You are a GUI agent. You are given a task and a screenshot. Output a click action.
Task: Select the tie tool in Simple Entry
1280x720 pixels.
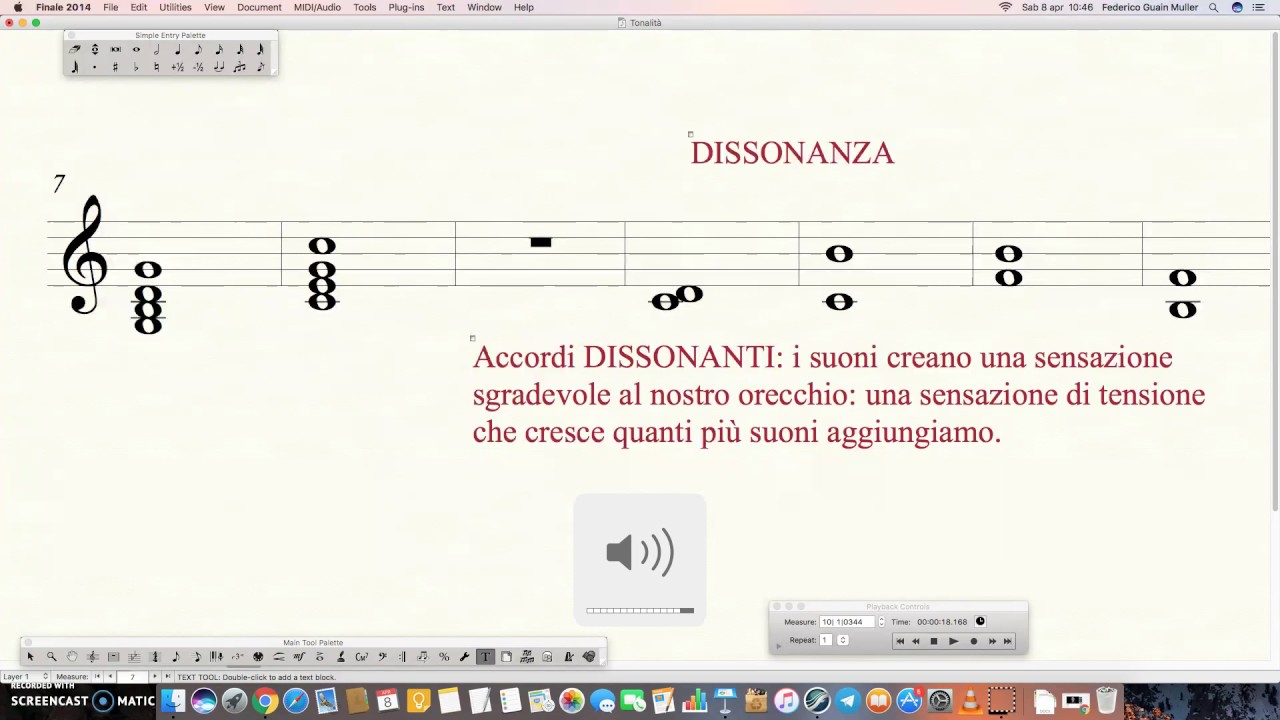[219, 67]
